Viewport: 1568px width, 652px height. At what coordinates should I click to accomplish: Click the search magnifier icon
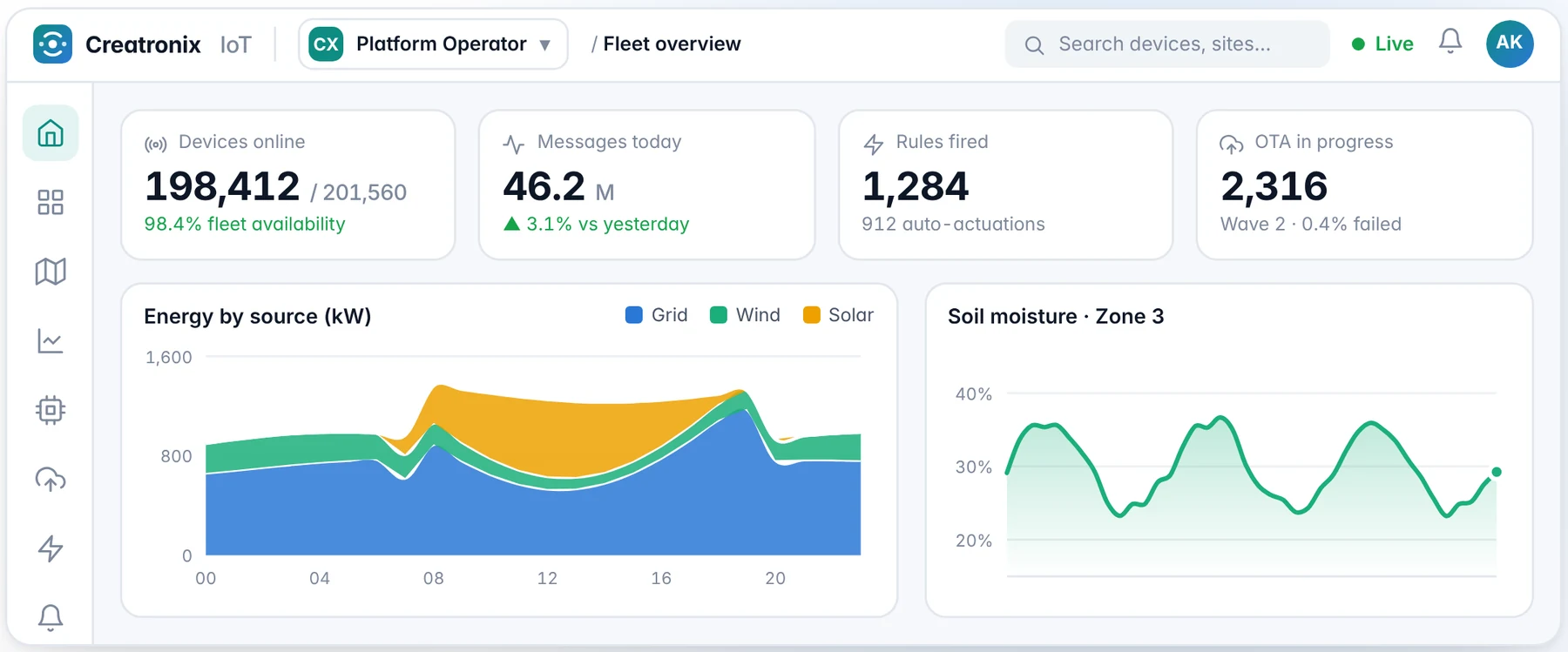click(x=1034, y=45)
